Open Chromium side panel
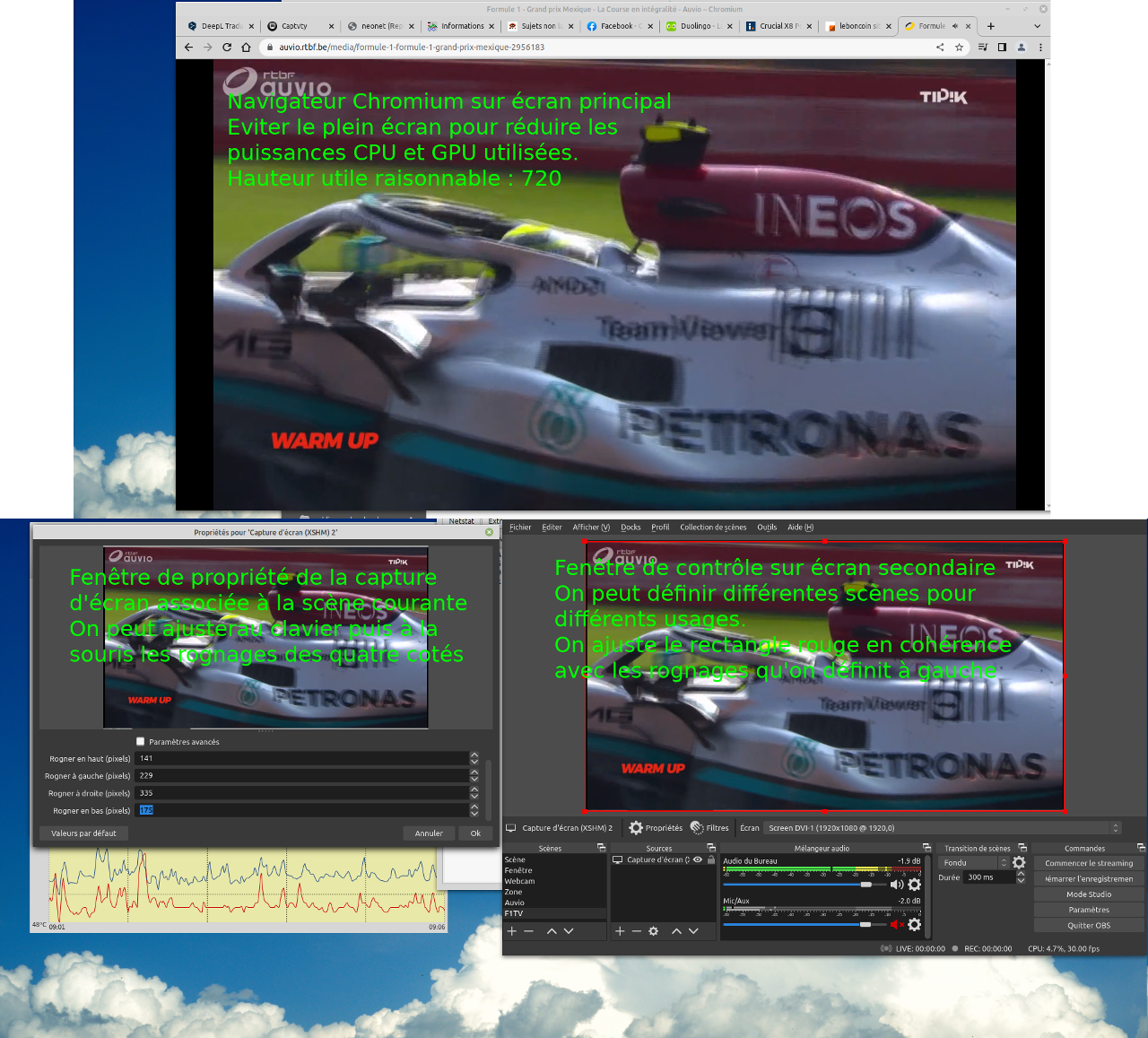This screenshot has height=1038, width=1148. (x=1002, y=48)
